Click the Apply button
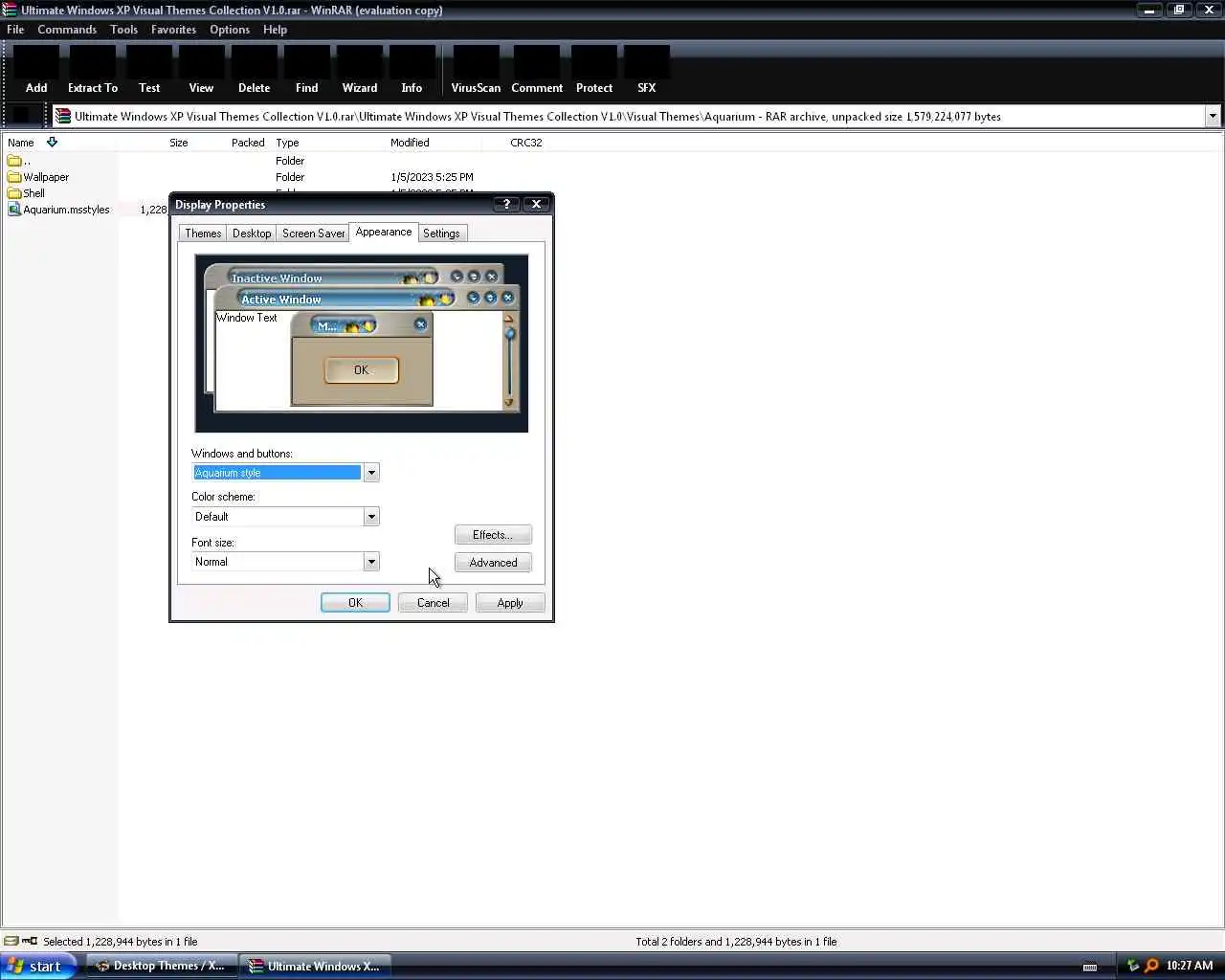 point(510,603)
